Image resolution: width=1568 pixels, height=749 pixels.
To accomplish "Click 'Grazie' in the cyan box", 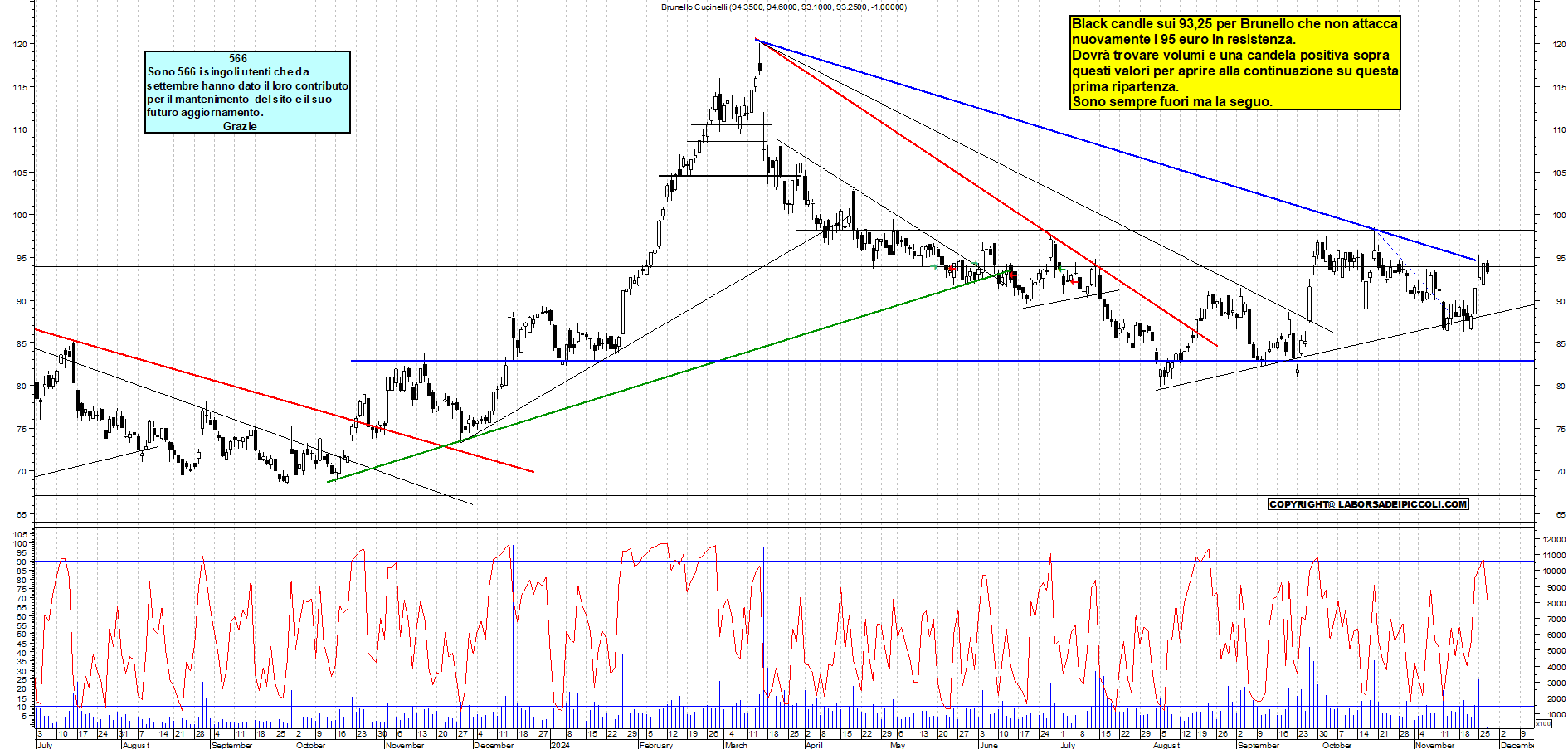I will tap(240, 126).
